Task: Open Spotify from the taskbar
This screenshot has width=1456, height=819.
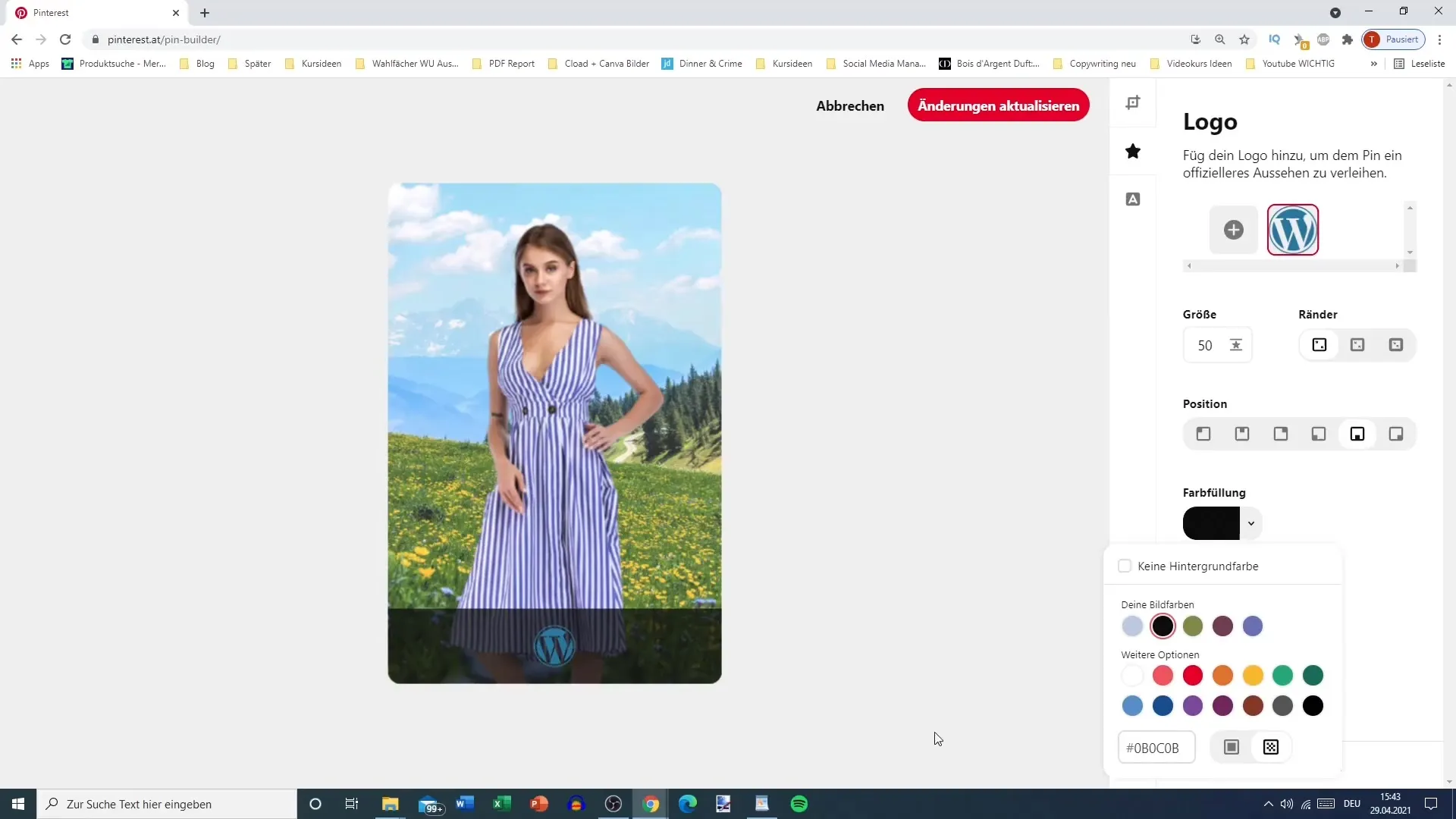Action: (799, 804)
